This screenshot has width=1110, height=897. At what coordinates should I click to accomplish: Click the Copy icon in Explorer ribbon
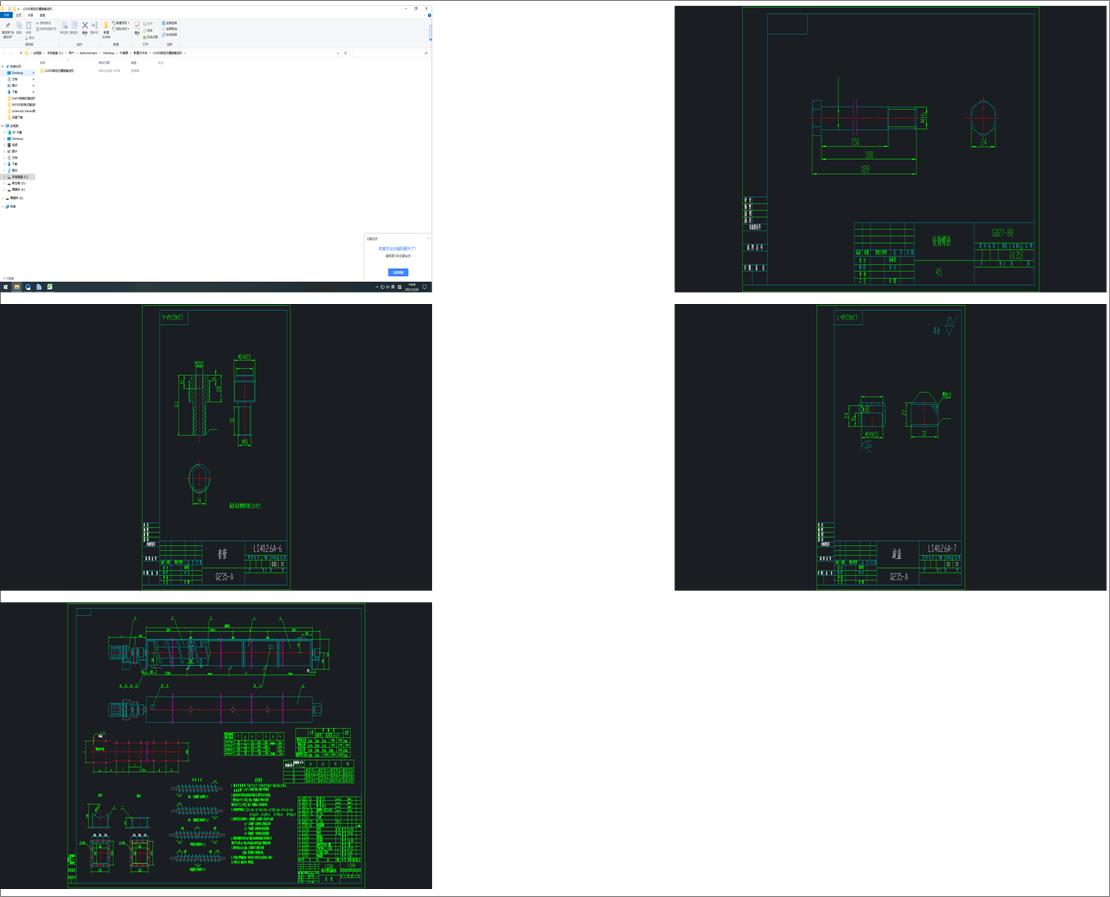click(19, 25)
